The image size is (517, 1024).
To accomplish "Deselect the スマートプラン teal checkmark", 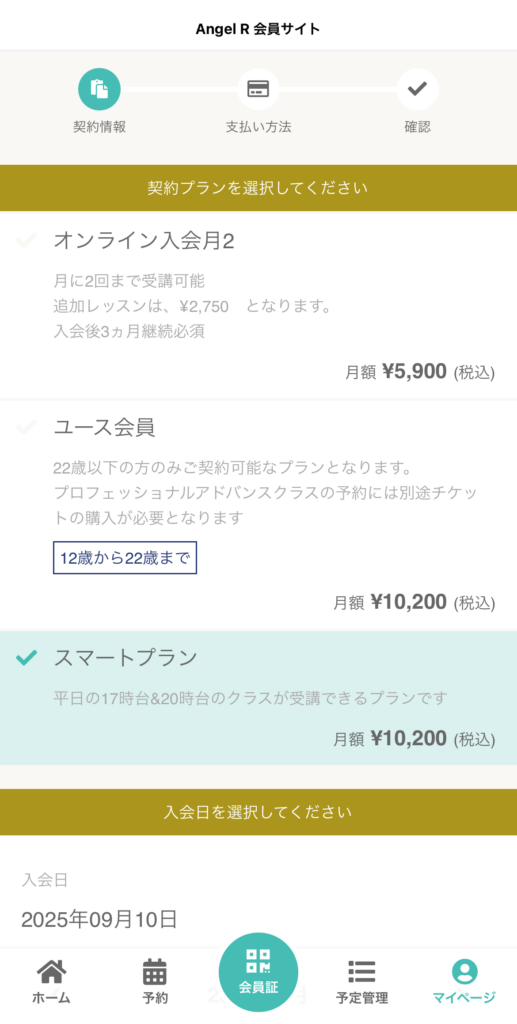I will coord(26,658).
